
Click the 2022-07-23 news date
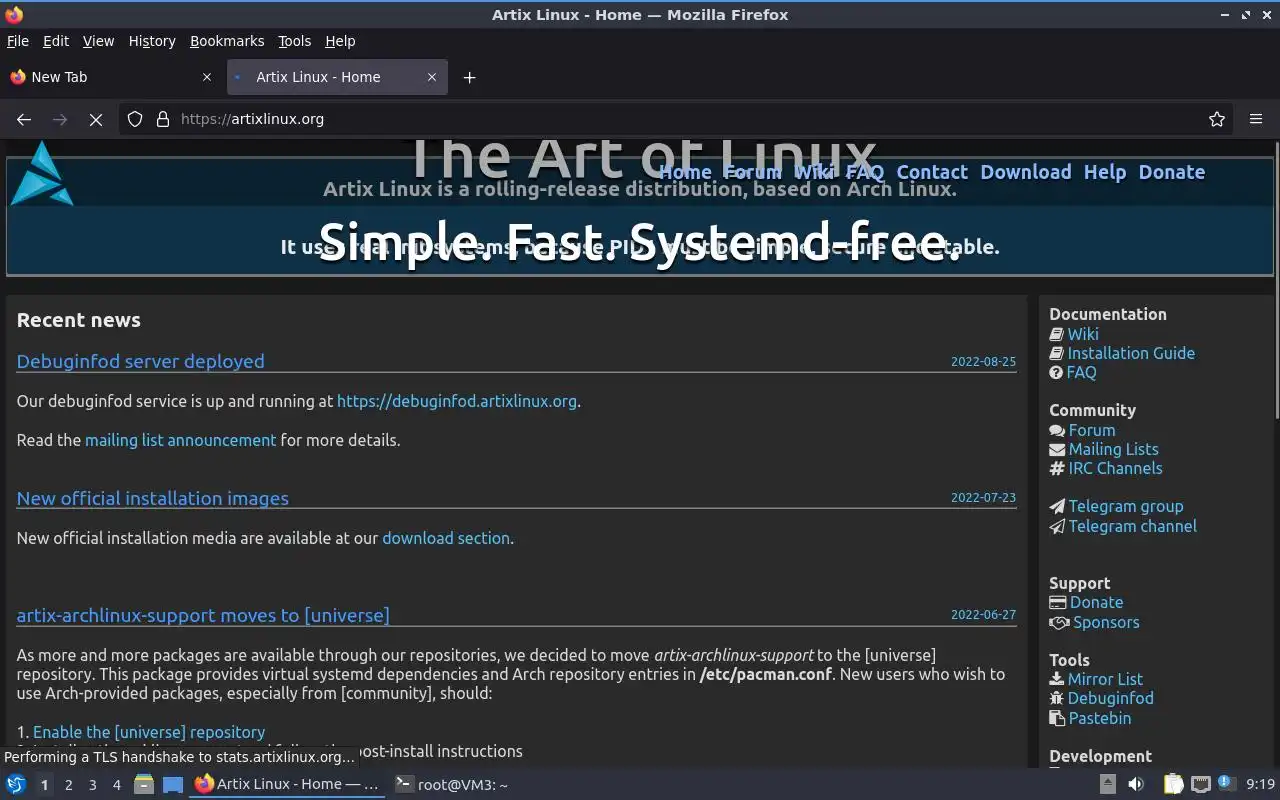click(x=983, y=498)
